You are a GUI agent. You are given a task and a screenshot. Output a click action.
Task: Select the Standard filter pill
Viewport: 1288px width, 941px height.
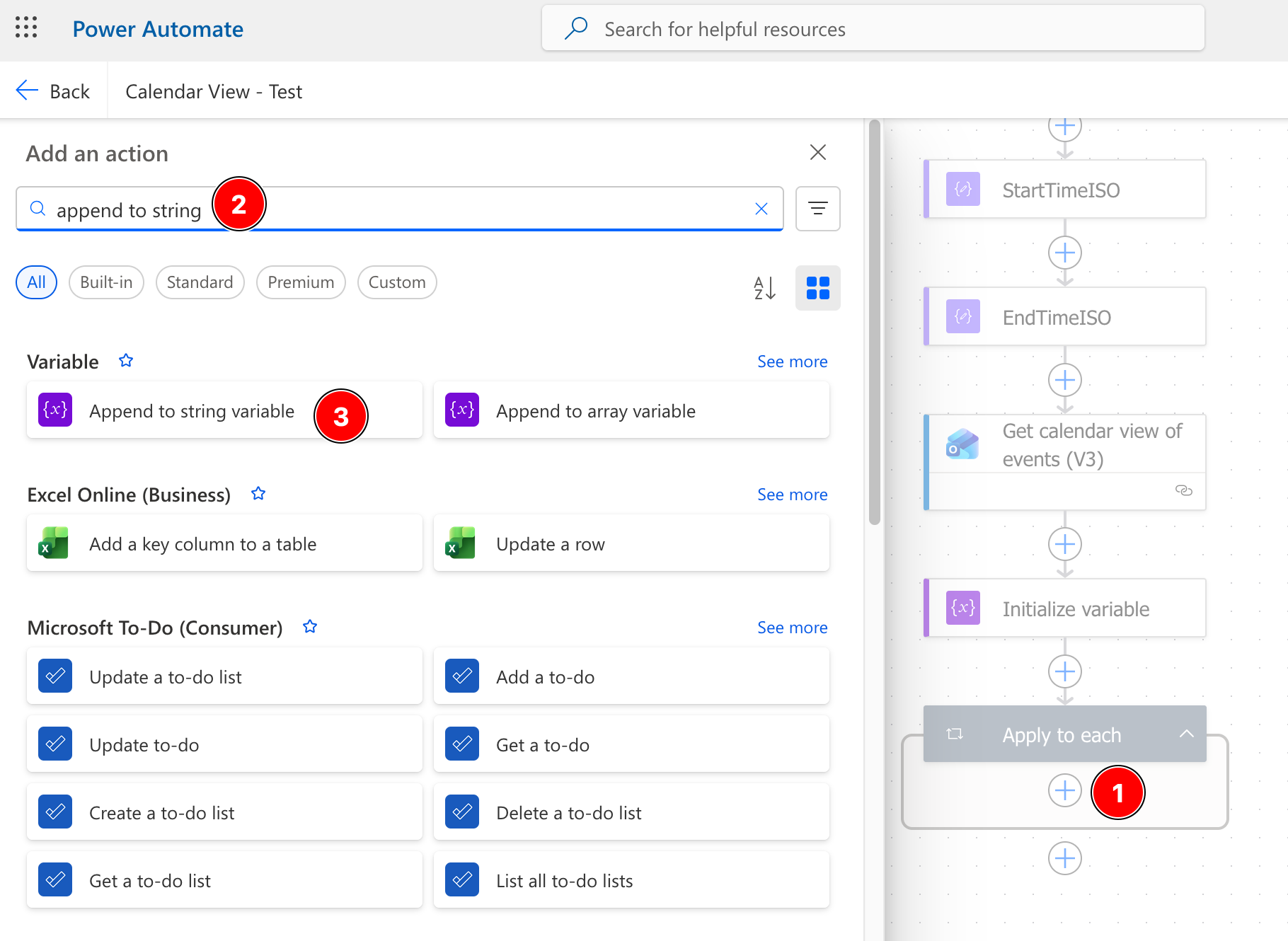(200, 282)
